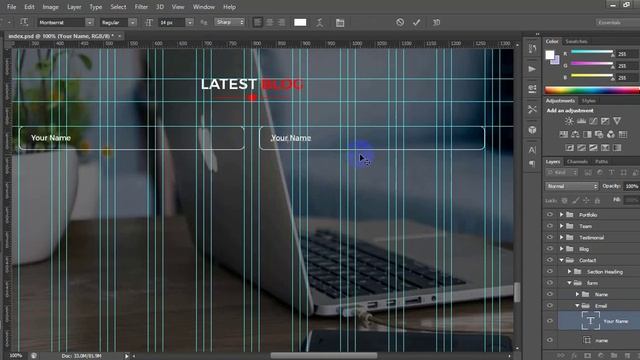
Task: Open the Character panel icon in dock
Action: [532, 150]
